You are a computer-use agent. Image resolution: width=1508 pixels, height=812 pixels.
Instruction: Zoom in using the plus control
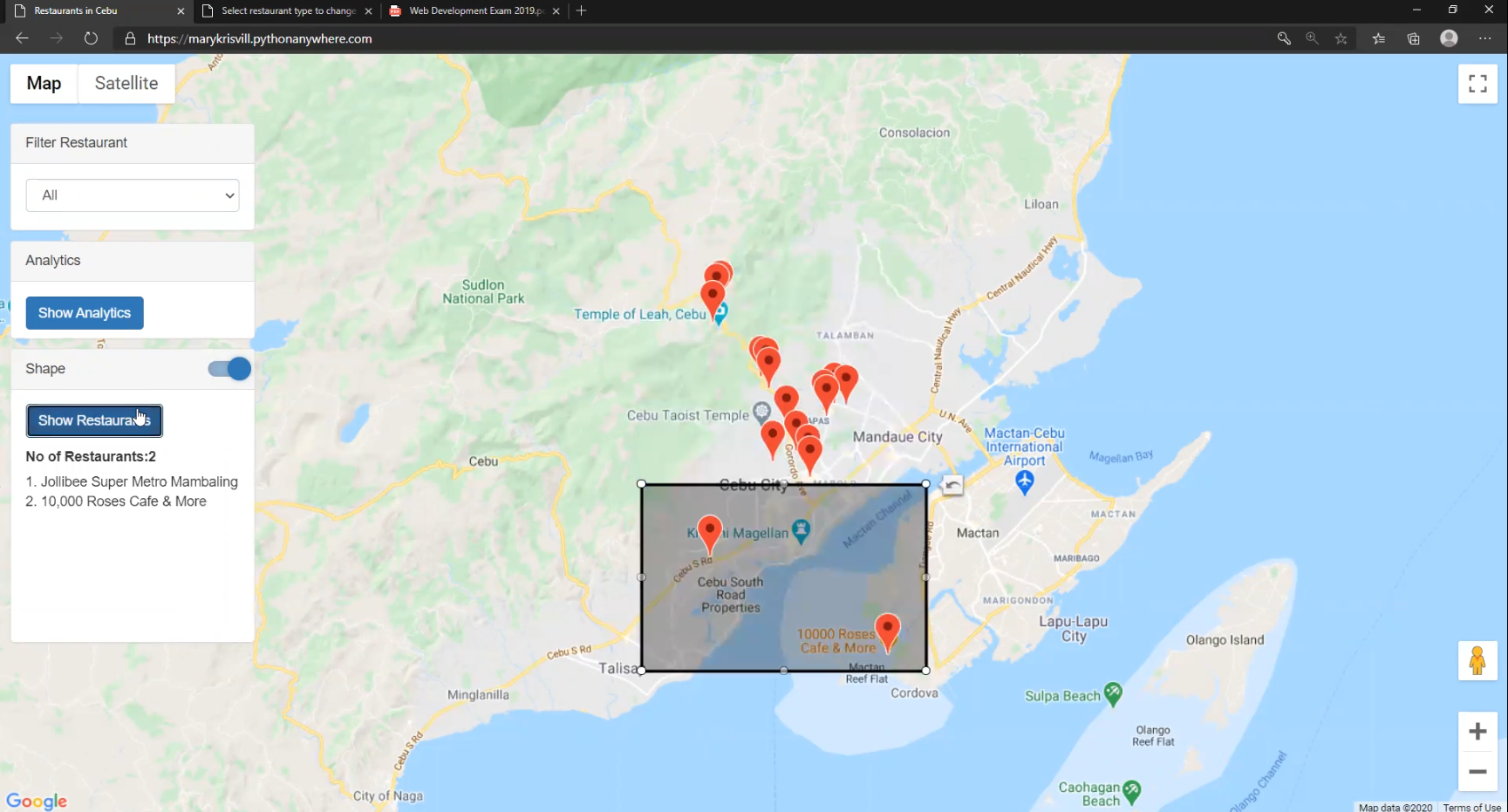(1477, 731)
